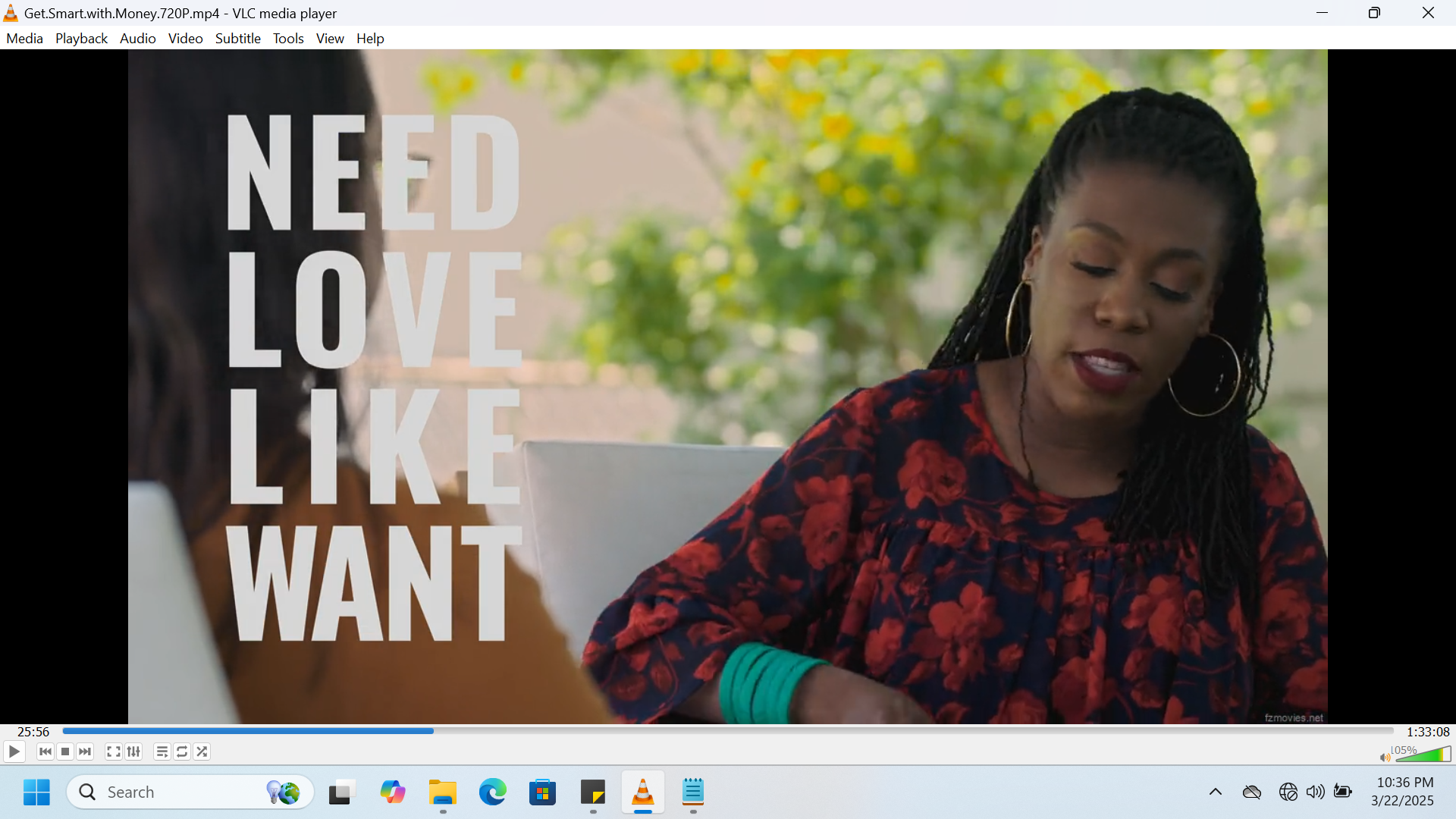Toggle loop repeat mode

tap(182, 752)
